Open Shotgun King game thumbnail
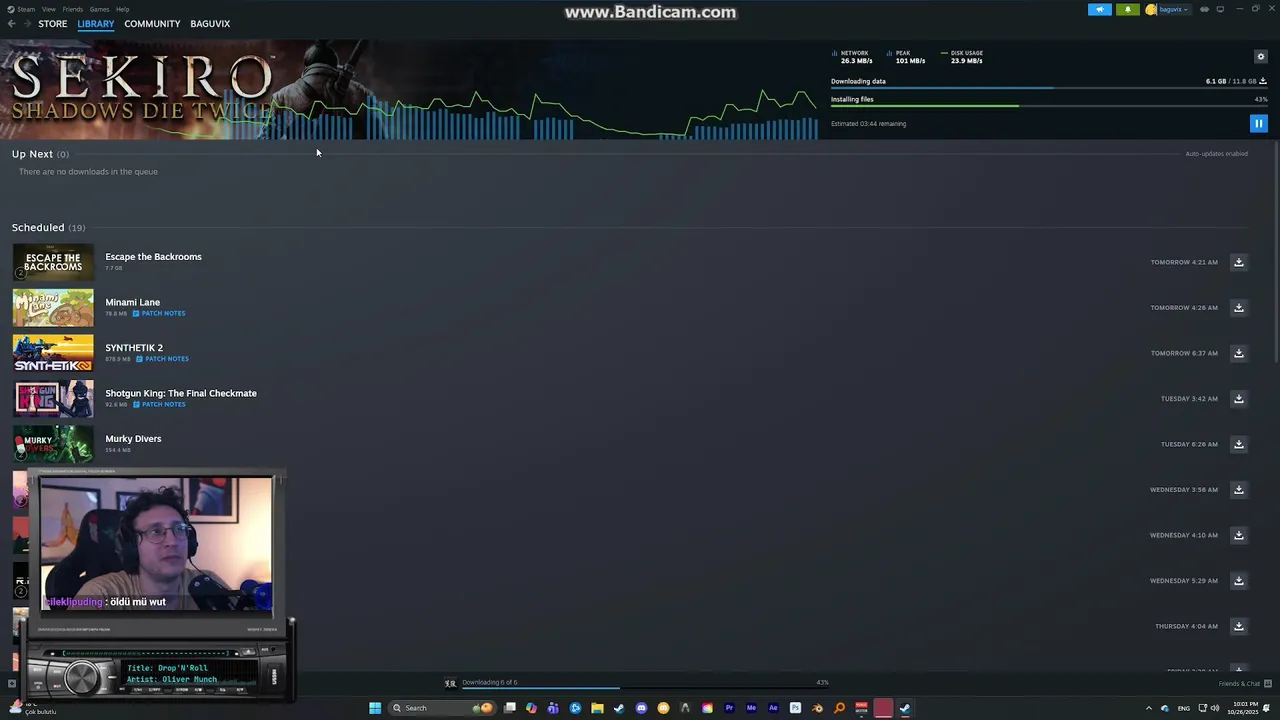Viewport: 1280px width, 720px height. coord(53,399)
